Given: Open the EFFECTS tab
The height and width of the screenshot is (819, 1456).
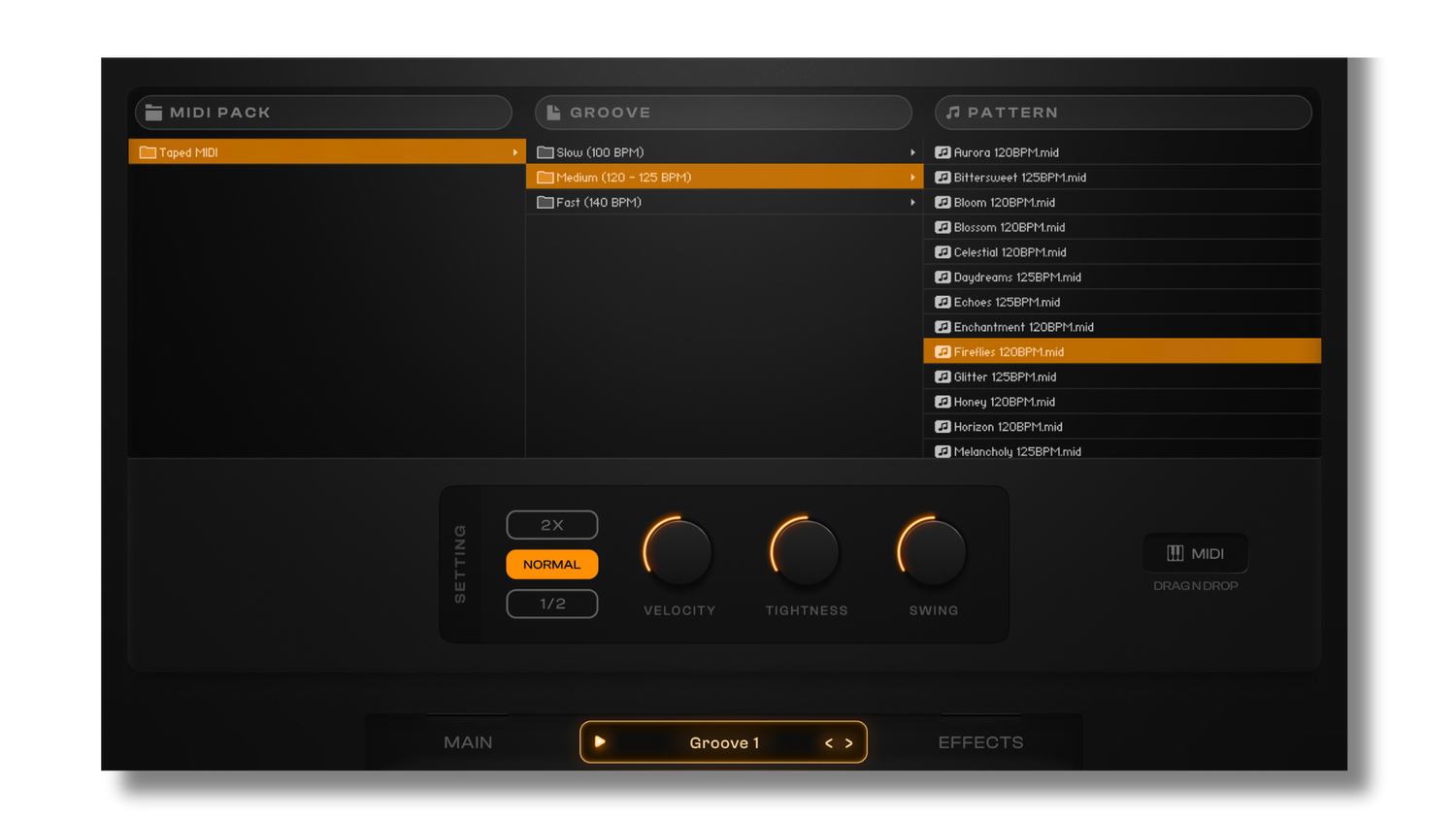Looking at the screenshot, I should click(980, 742).
